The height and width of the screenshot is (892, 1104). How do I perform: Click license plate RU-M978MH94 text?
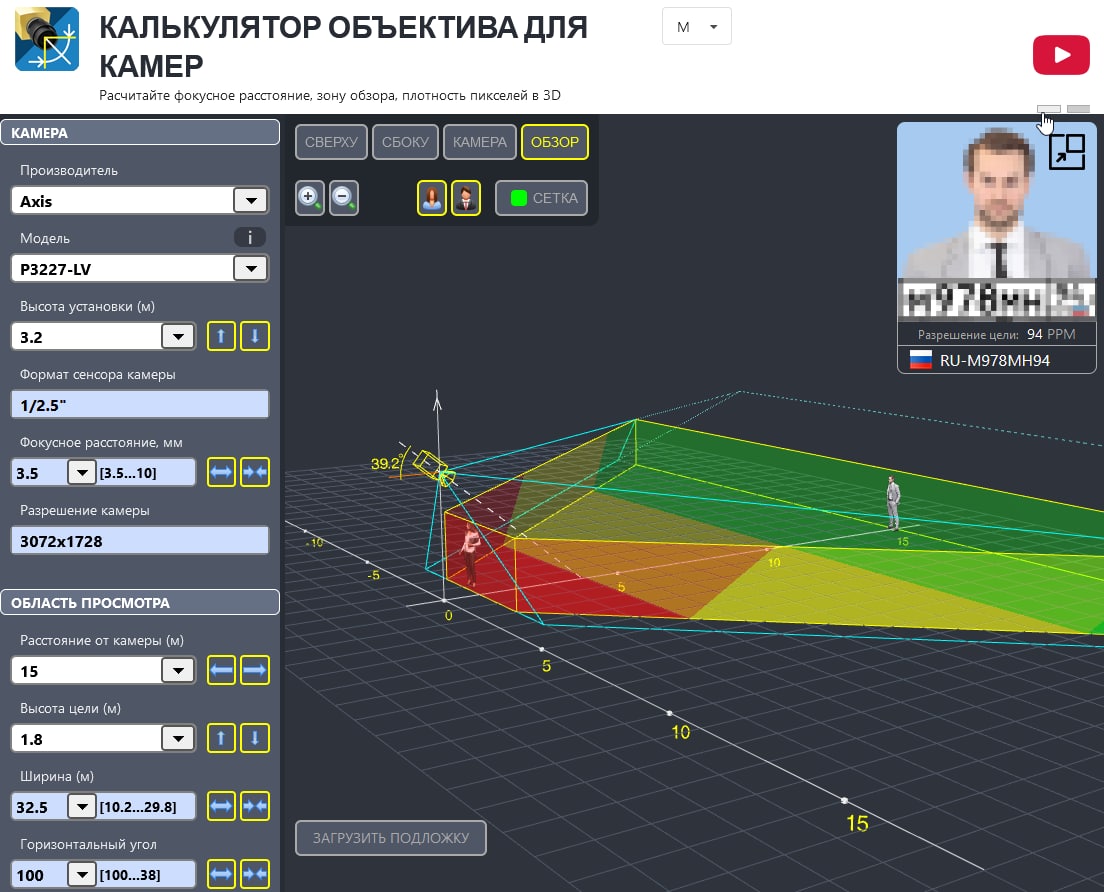tap(994, 360)
